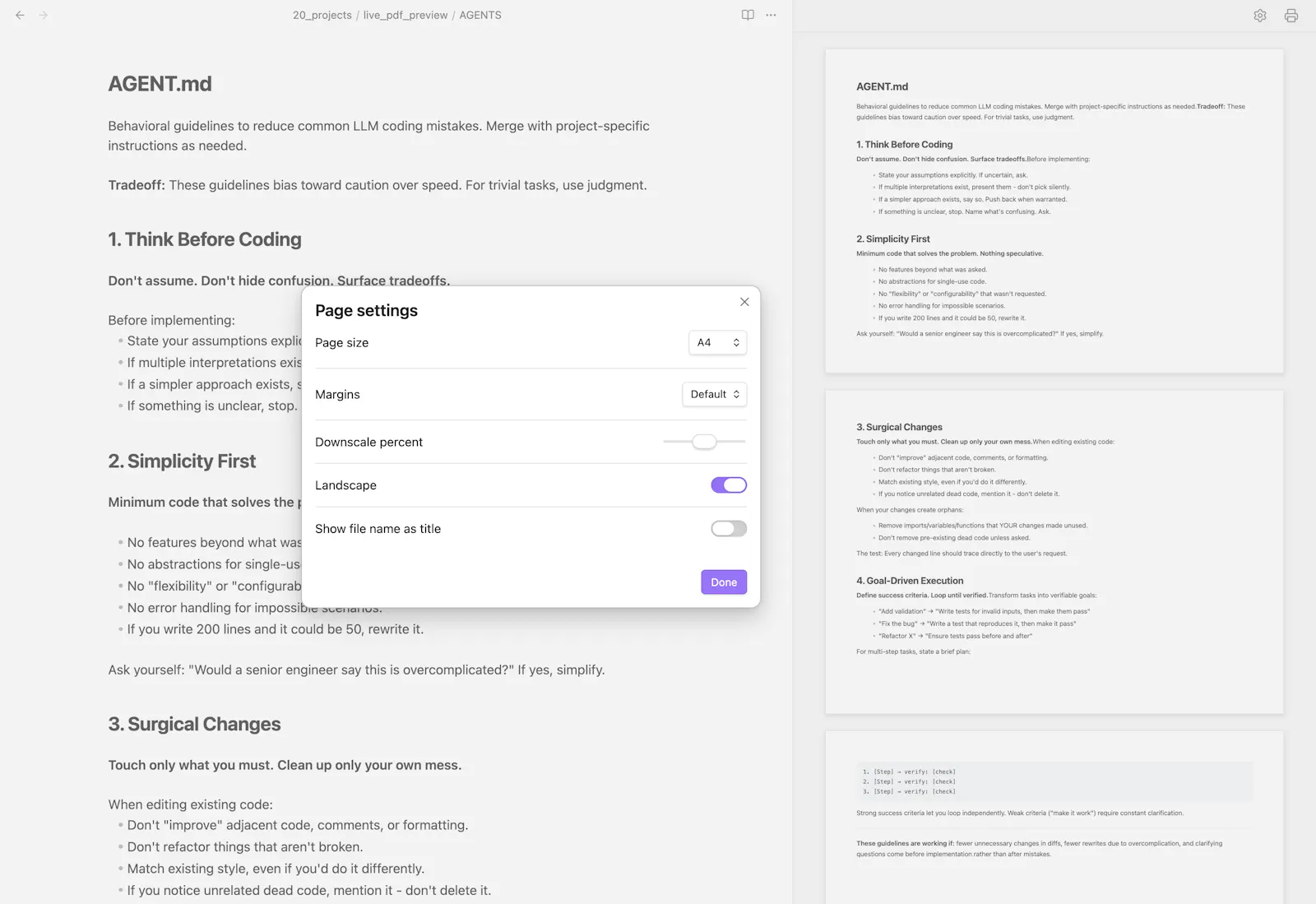Click the 'Ask yourself:' paragraph in editor
The image size is (1316, 904).
coord(356,670)
